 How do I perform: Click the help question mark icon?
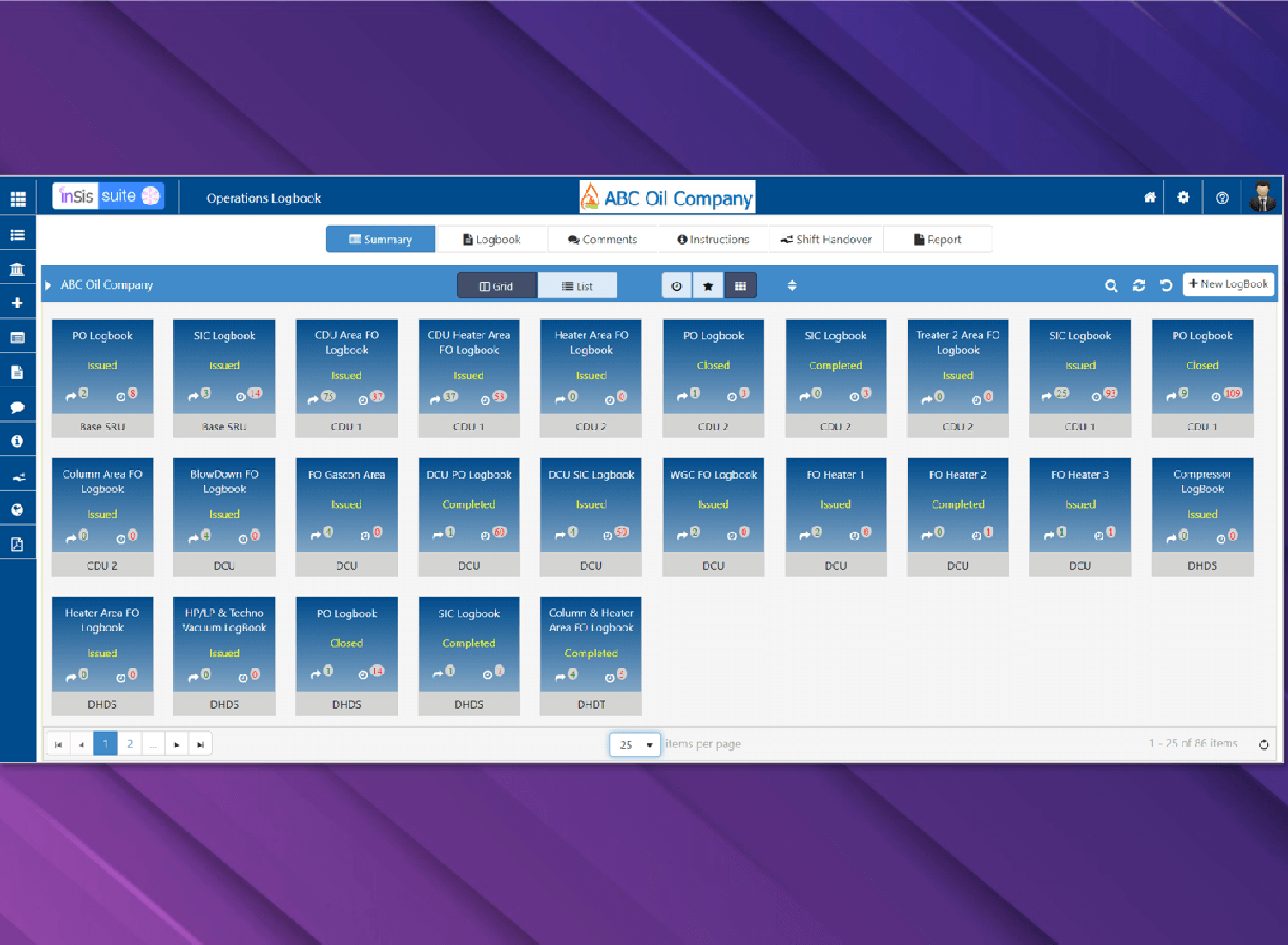[x=1222, y=198]
